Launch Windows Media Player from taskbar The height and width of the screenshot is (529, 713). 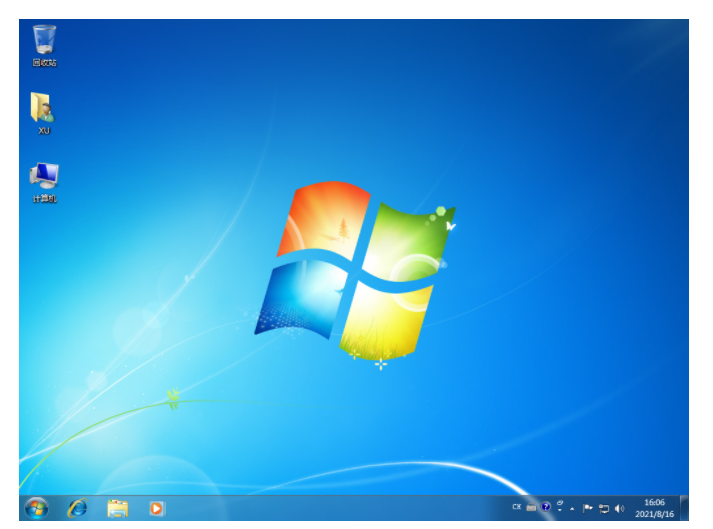(x=156, y=508)
